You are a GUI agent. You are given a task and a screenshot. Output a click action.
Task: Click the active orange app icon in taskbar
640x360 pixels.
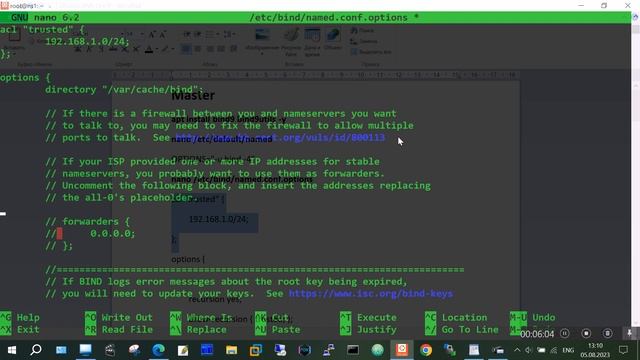[402, 350]
